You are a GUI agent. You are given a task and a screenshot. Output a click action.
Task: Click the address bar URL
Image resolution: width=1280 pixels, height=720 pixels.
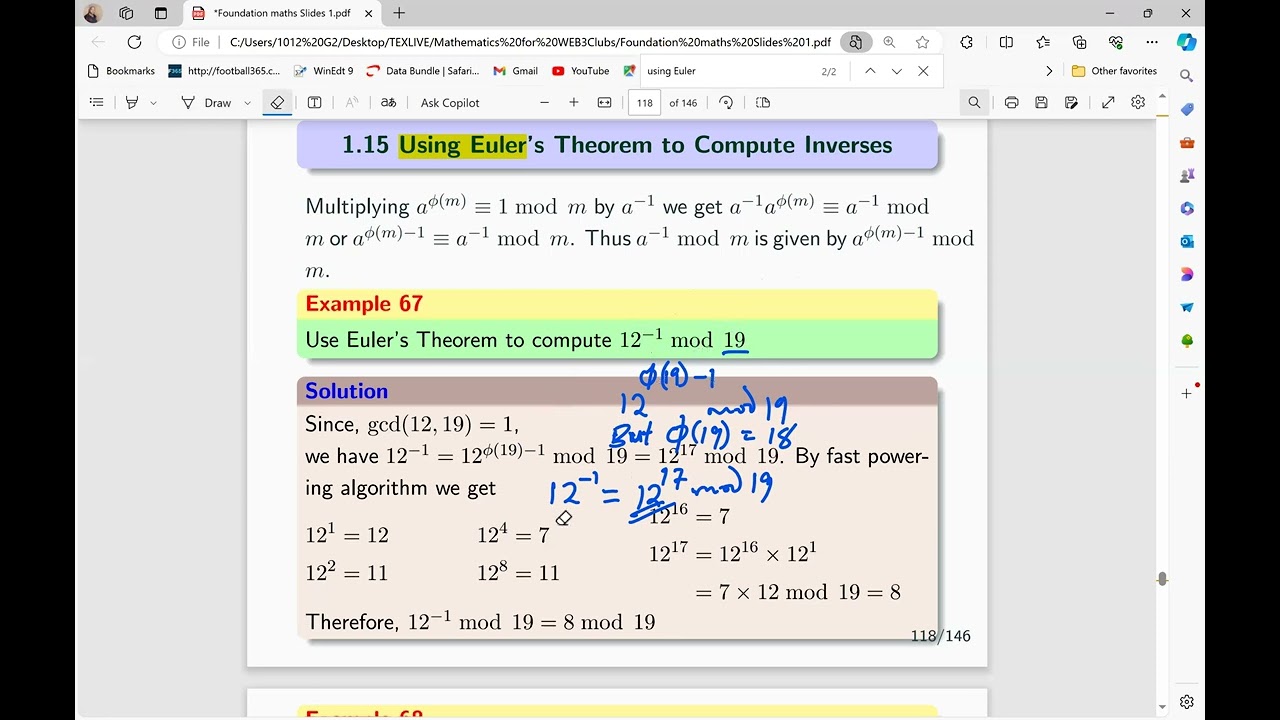pos(530,42)
